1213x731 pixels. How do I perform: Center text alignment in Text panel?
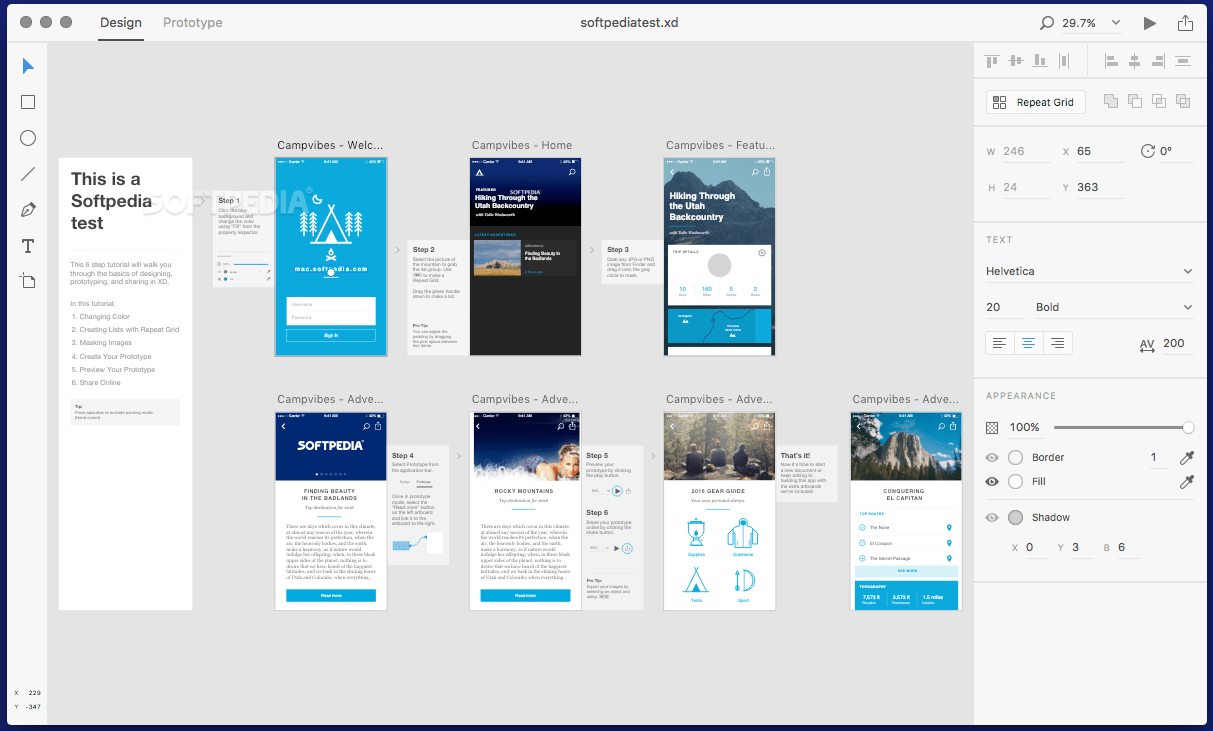pos(1028,342)
